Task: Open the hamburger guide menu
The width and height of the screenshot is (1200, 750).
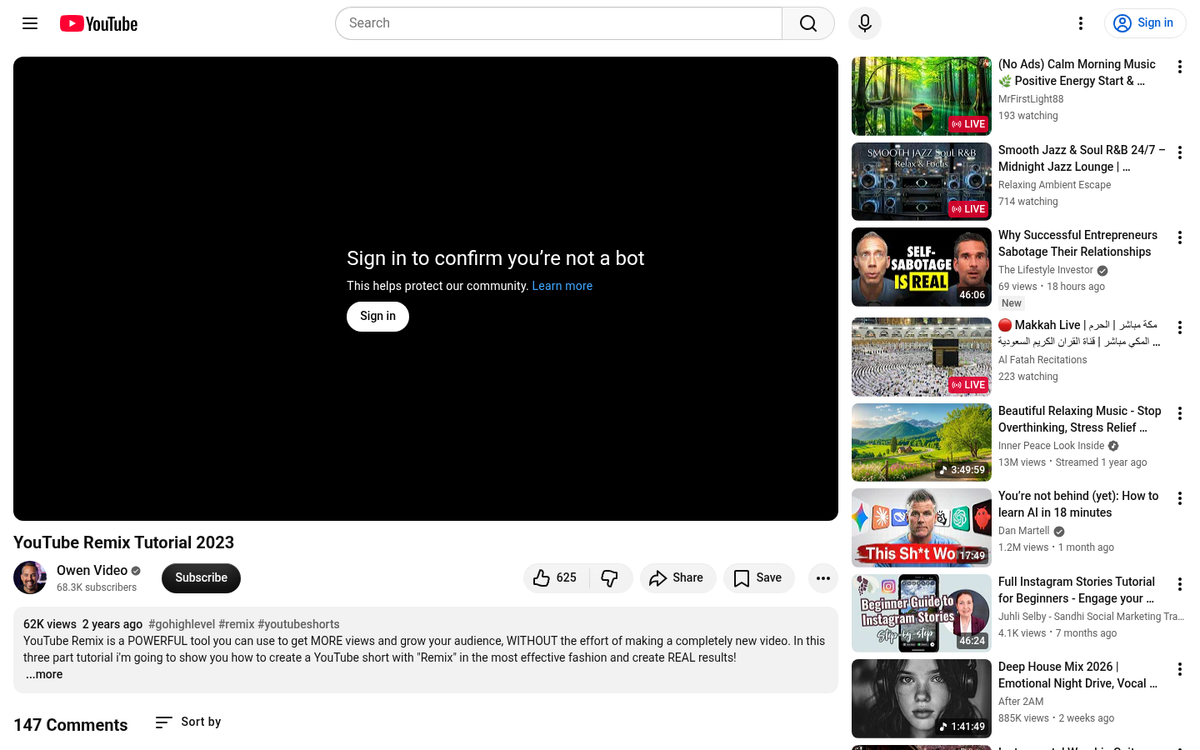Action: [x=30, y=23]
